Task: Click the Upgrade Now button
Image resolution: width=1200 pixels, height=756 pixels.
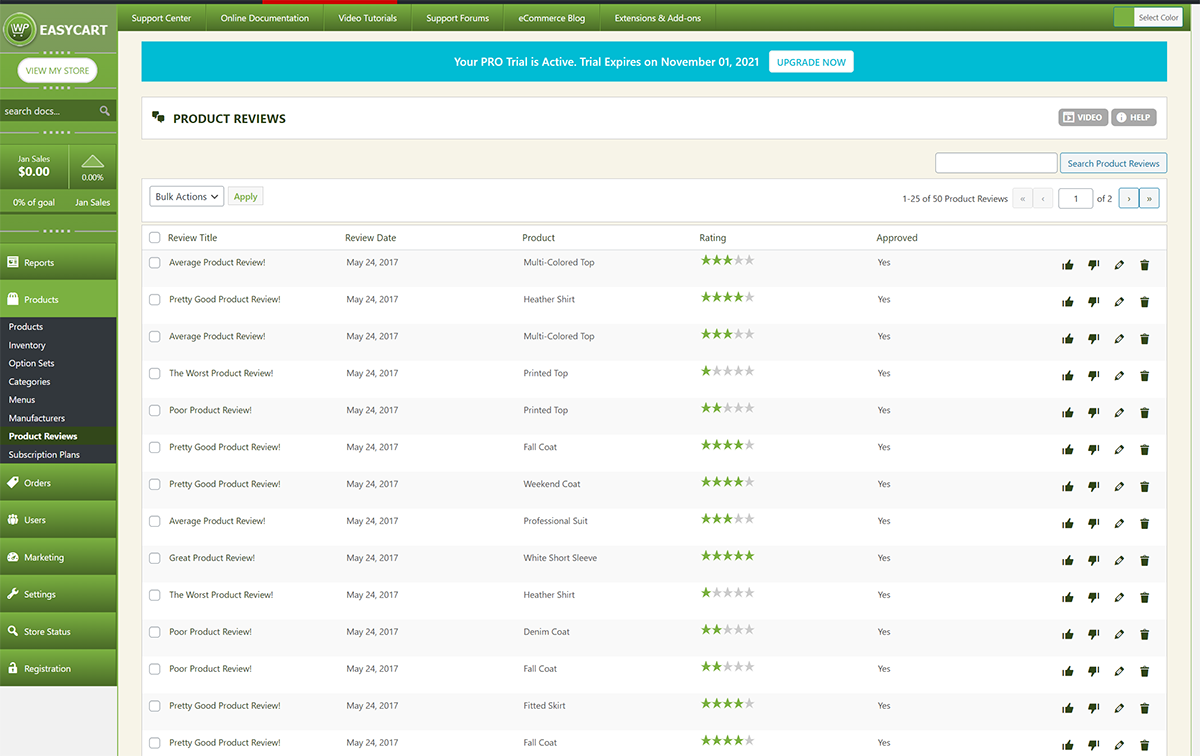Action: pyautogui.click(x=811, y=62)
